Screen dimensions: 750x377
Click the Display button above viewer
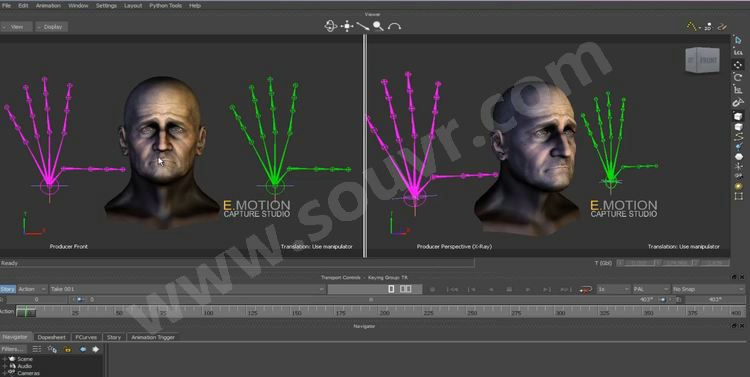coord(52,27)
